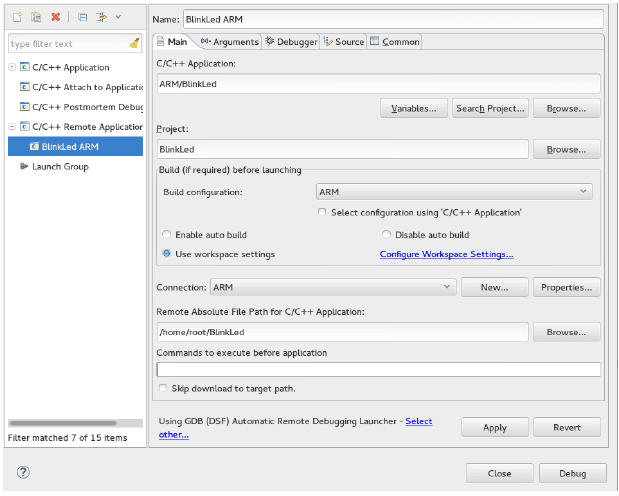
Task: Switch to the Arguments tab
Action: click(x=230, y=42)
